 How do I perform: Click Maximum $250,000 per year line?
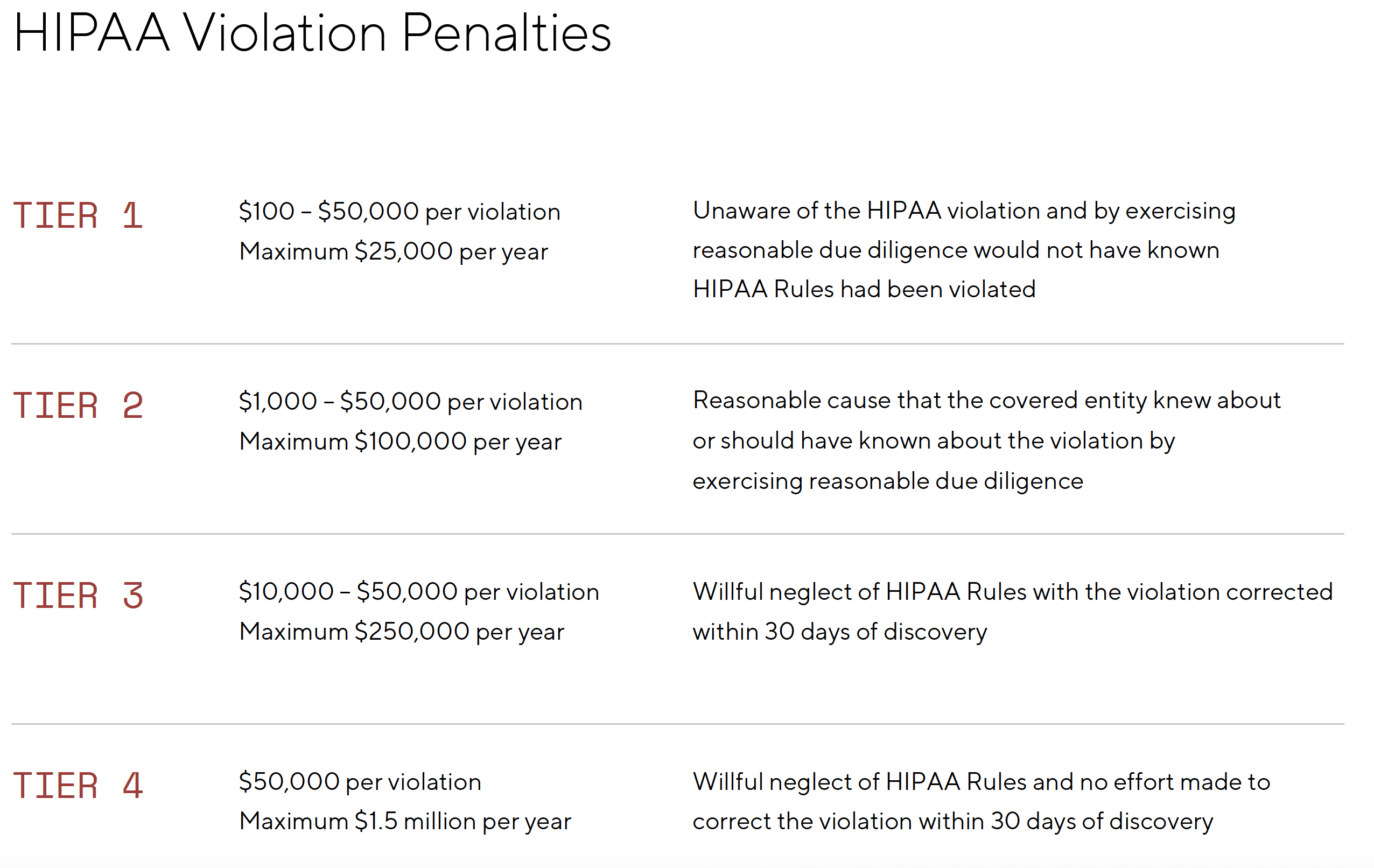pyautogui.click(x=402, y=632)
